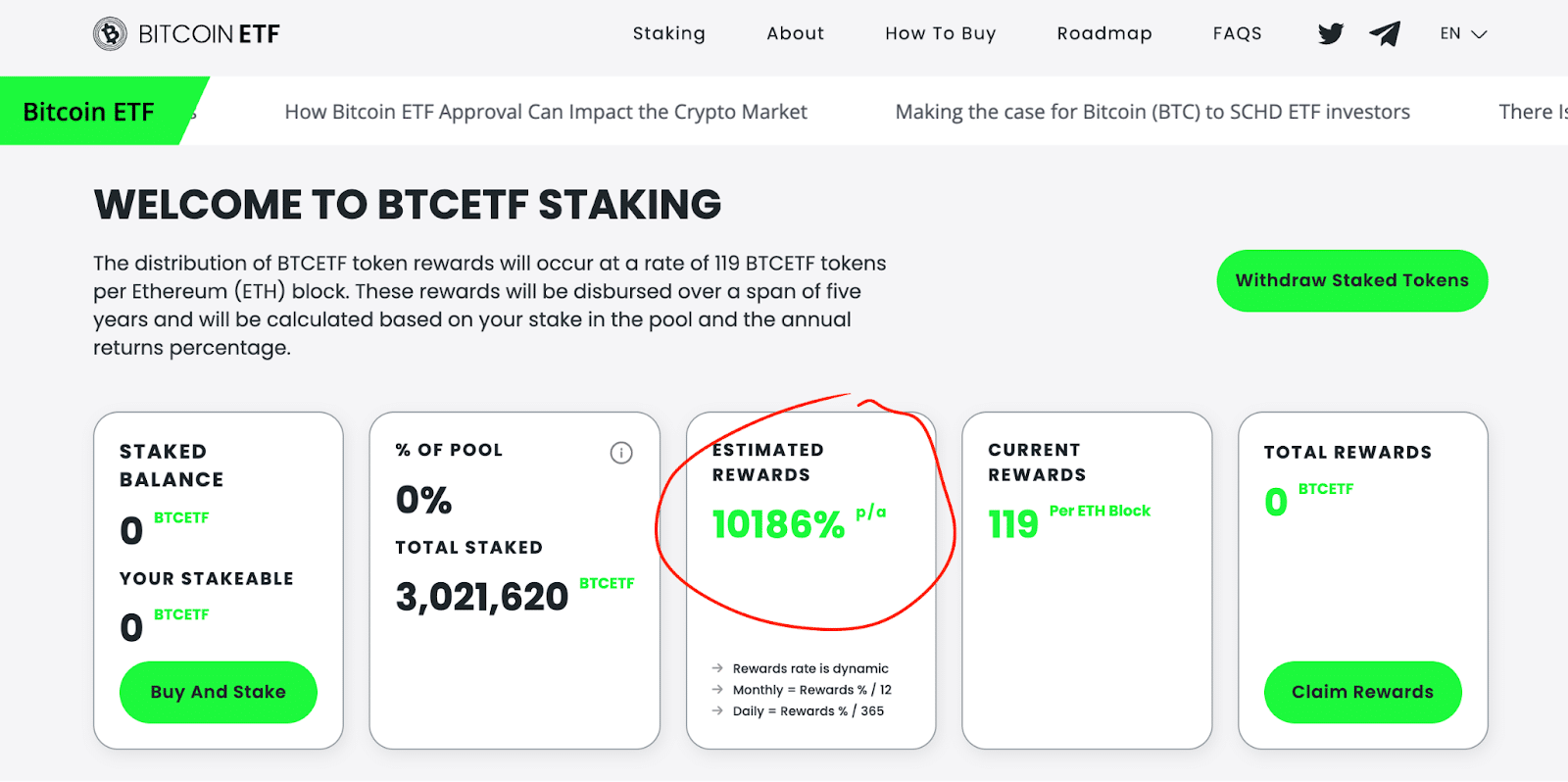Click the green Bitcoin ETF ticker label
Screen dimensions: 1568x782
[x=89, y=112]
